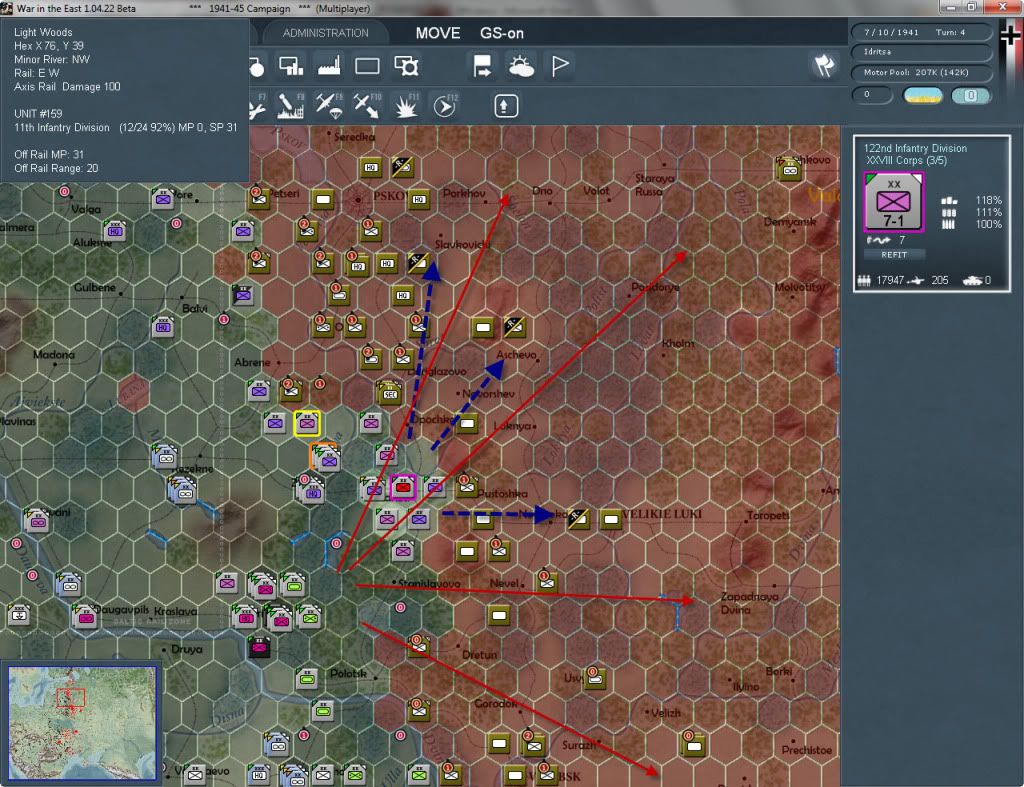This screenshot has height=787, width=1024.
Task: Select the magenta-bordered red unit counter
Action: (403, 487)
